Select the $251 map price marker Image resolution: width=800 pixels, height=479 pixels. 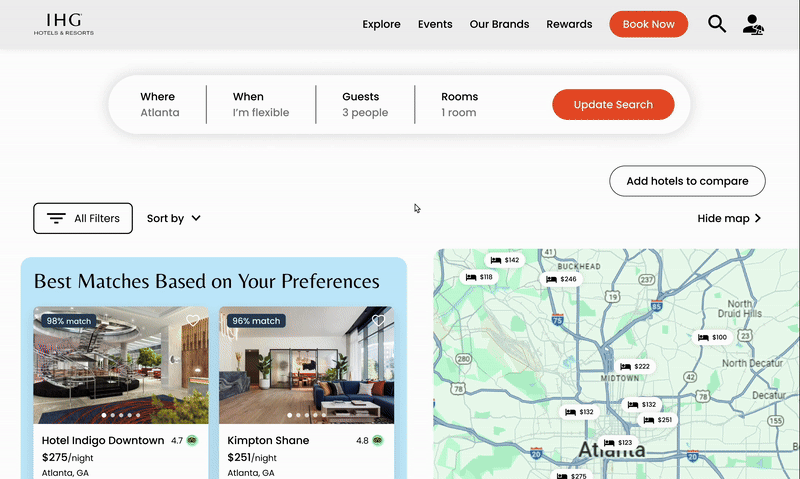point(658,420)
